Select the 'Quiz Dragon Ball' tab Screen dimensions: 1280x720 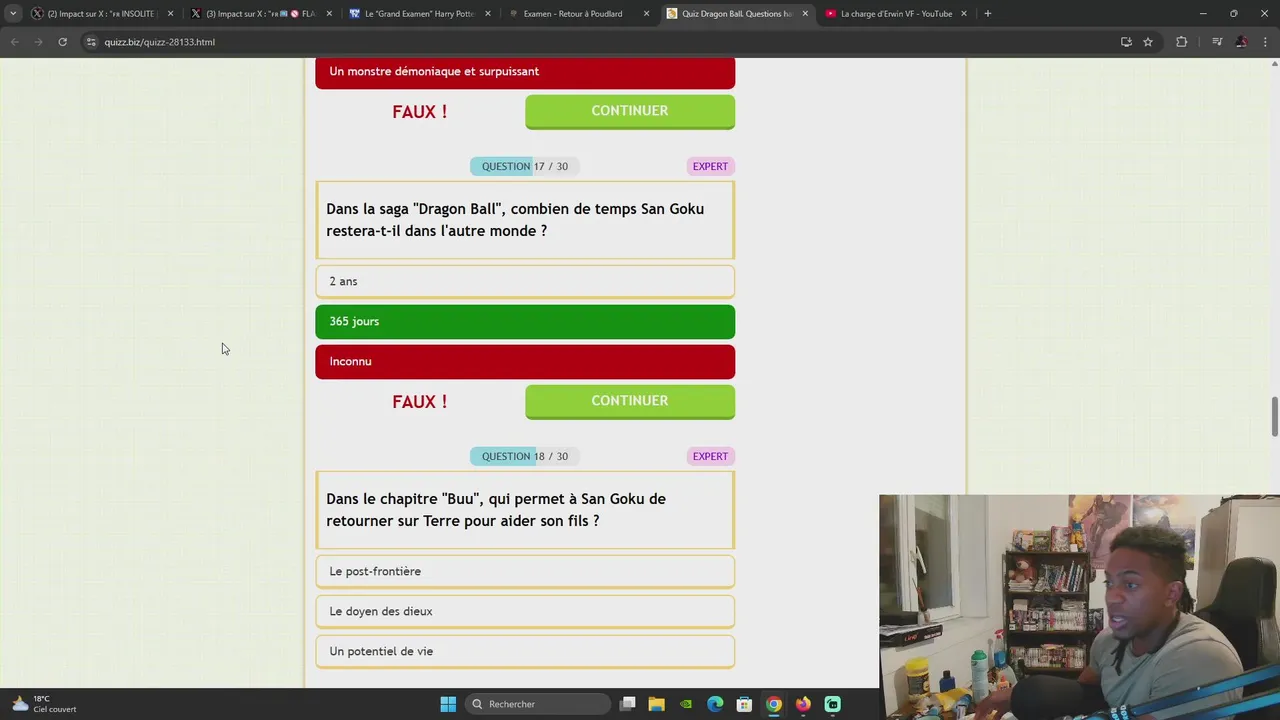tap(736, 14)
